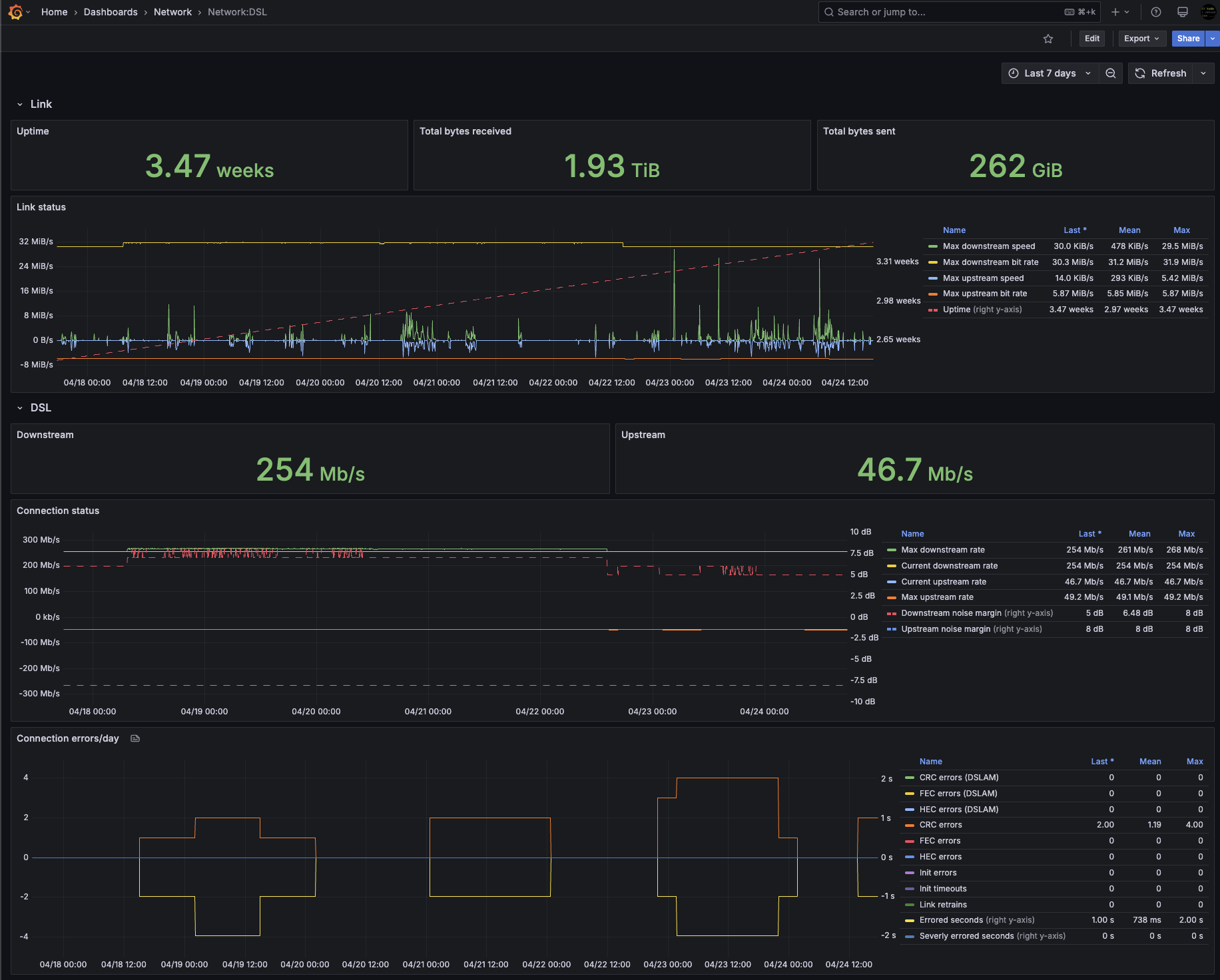Viewport: 1220px width, 980px height.
Task: Click Home in the breadcrumb
Action: [54, 12]
